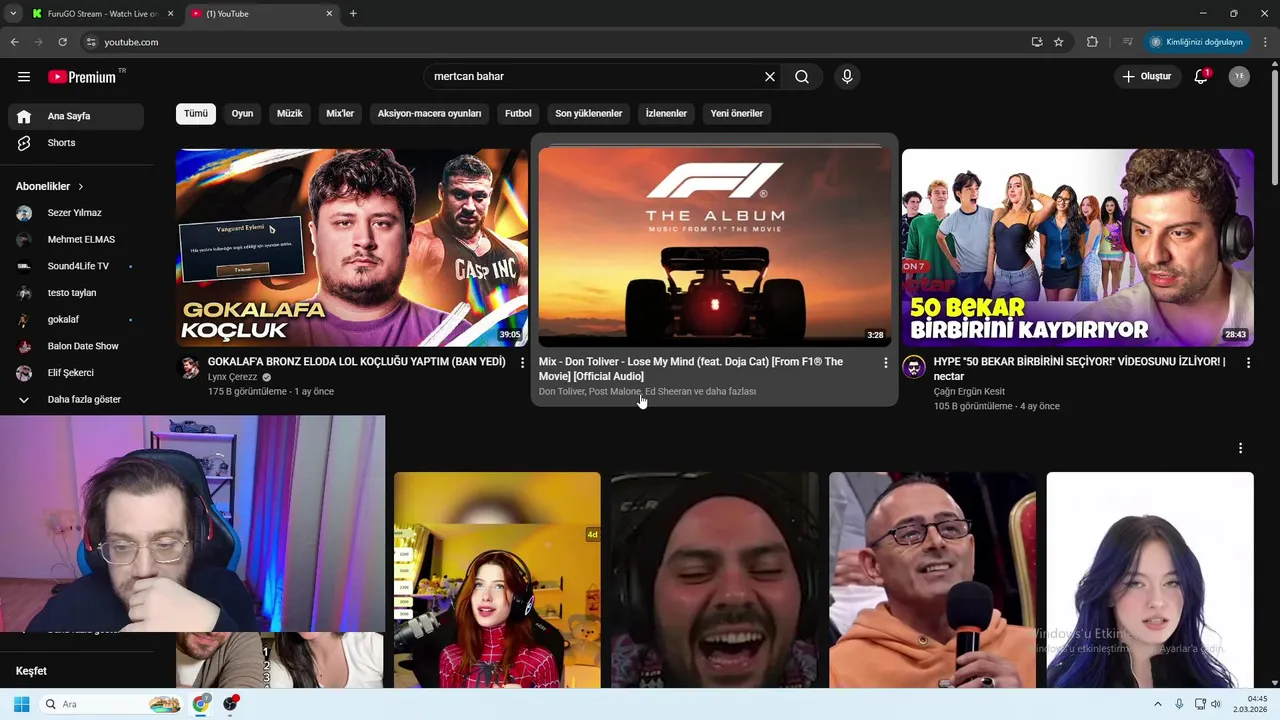Image resolution: width=1280 pixels, height=720 pixels.
Task: Open Chrome from the taskbar
Action: 201,704
